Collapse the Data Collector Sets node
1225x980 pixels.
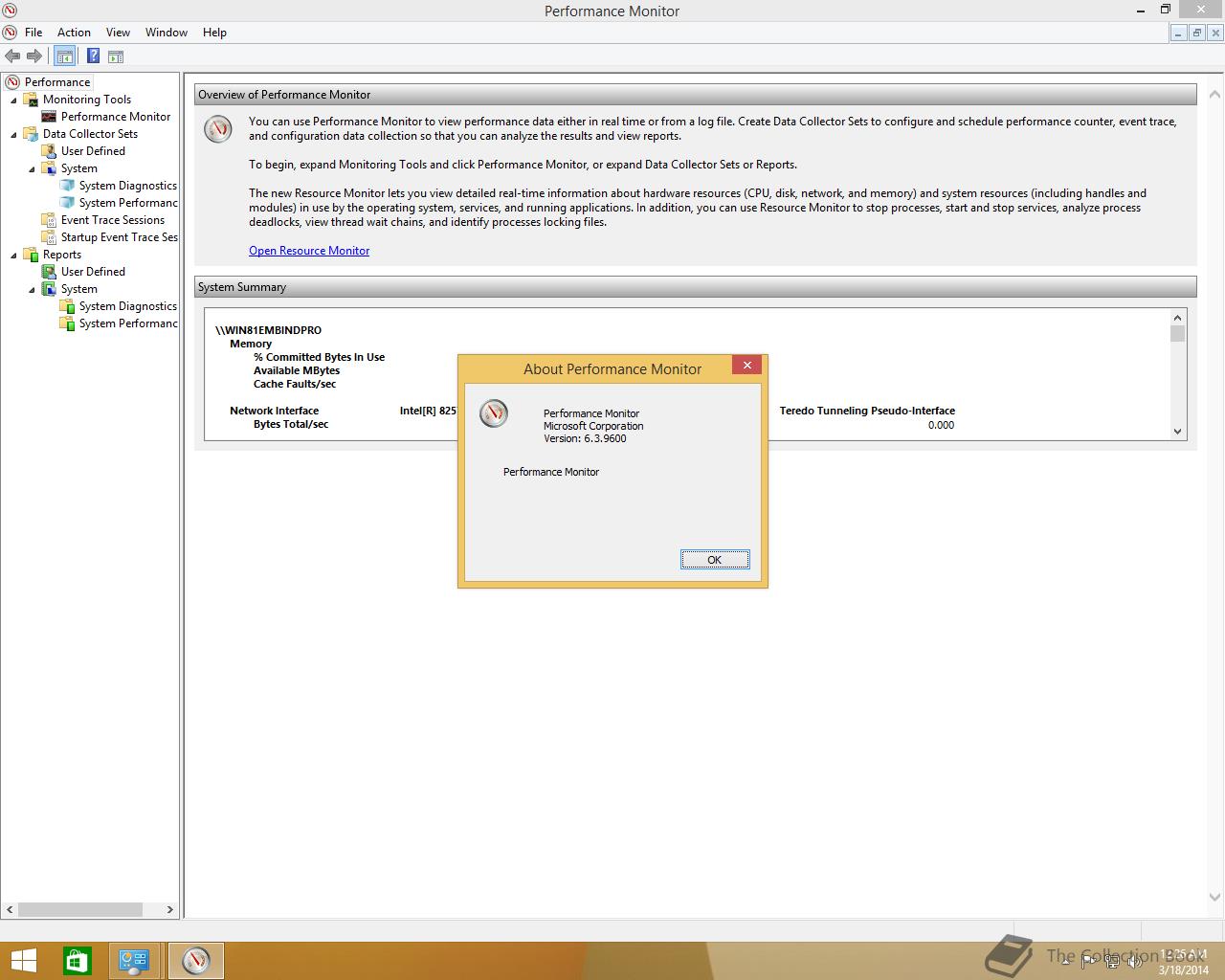11,134
